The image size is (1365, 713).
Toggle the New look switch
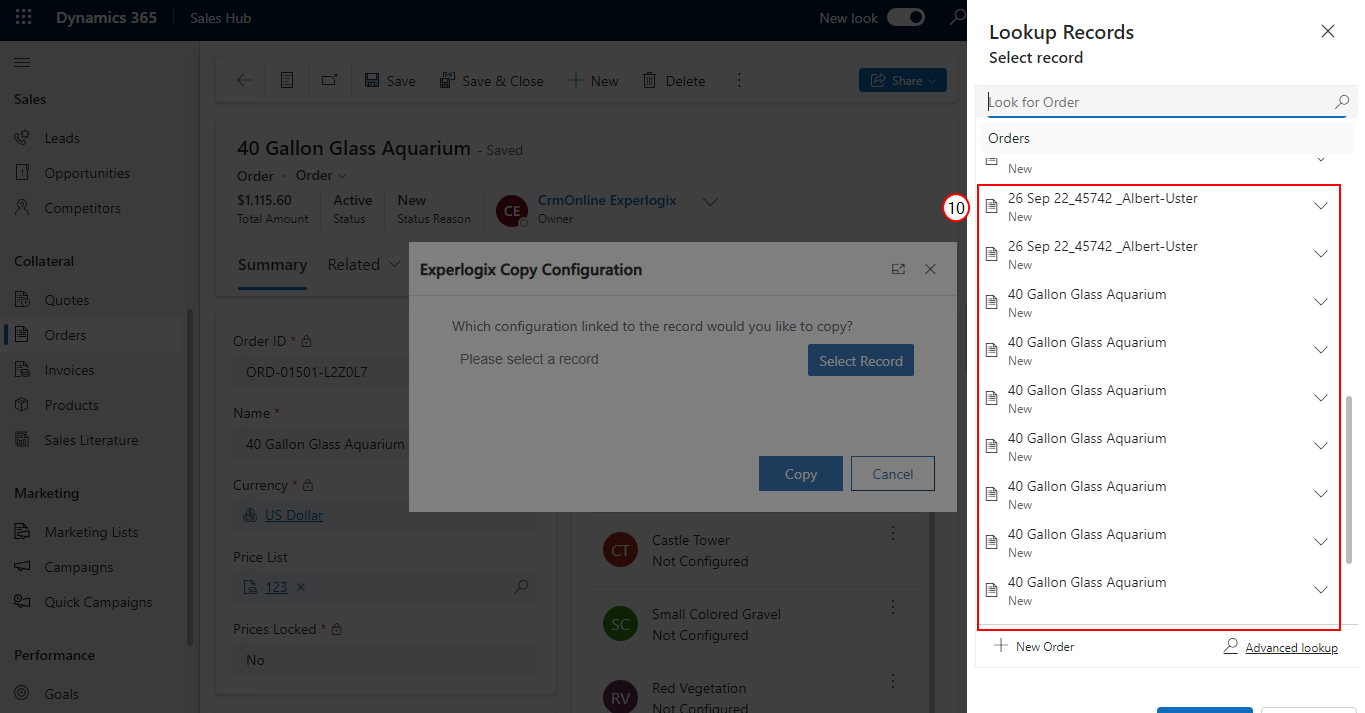tap(906, 18)
